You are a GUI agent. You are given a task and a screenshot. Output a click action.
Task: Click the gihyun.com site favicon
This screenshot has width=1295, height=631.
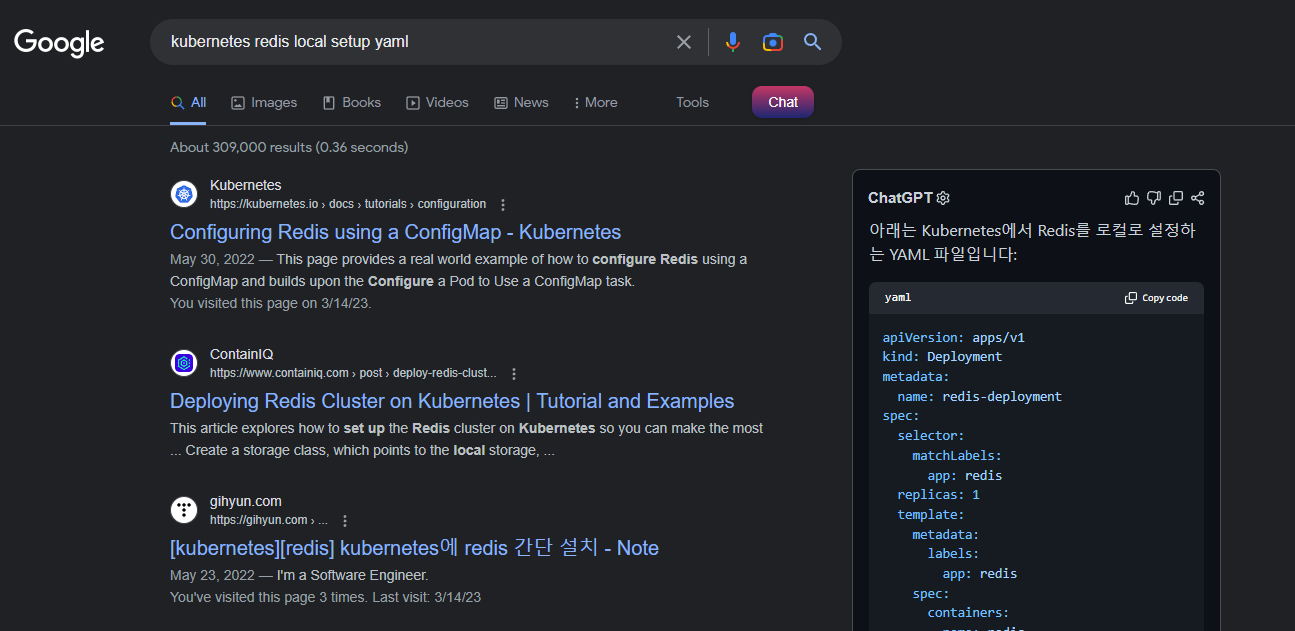(184, 510)
